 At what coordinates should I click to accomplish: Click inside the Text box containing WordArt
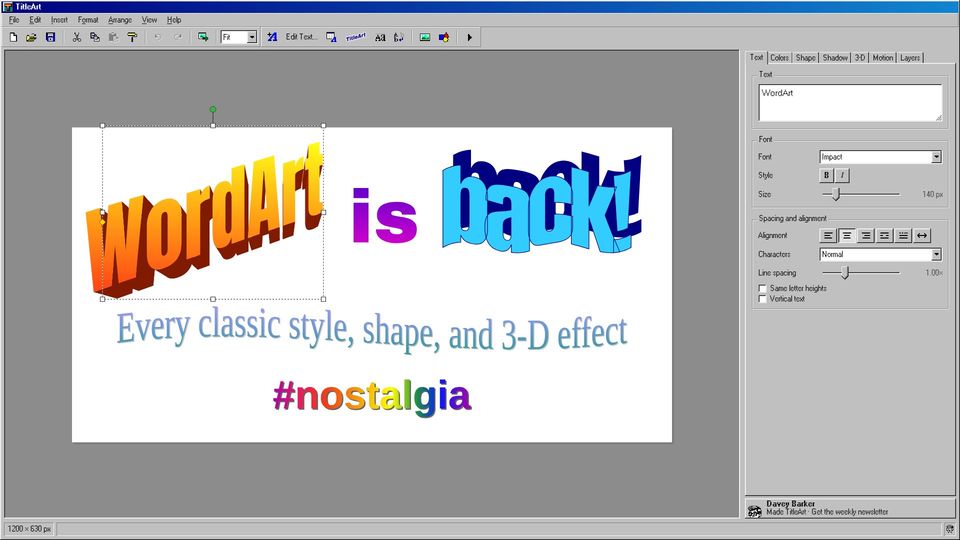tap(850, 103)
